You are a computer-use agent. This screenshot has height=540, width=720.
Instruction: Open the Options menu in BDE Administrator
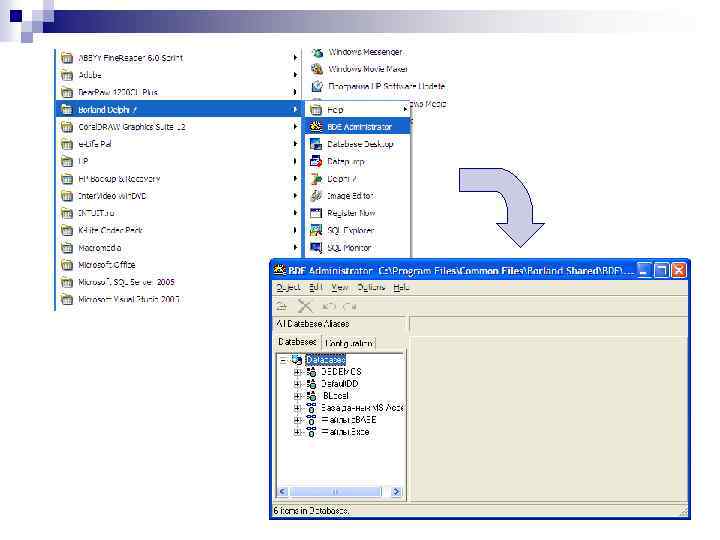[x=371, y=287]
